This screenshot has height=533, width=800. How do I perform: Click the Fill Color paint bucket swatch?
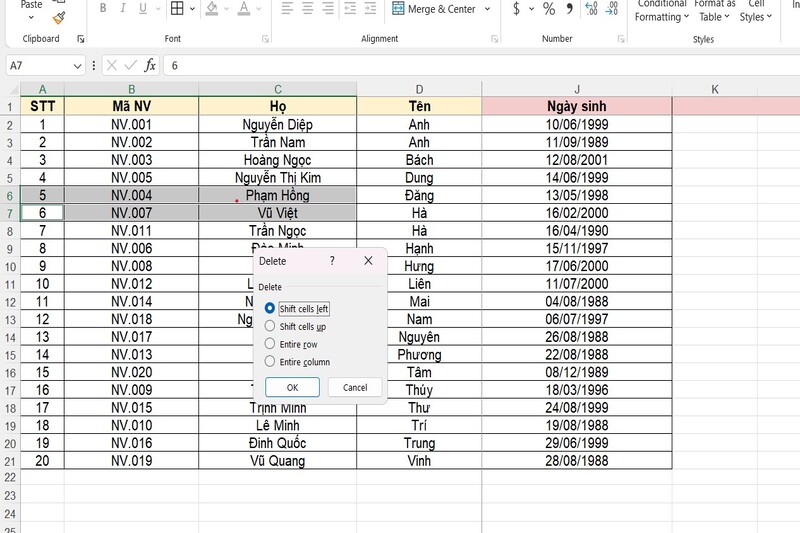[x=211, y=9]
